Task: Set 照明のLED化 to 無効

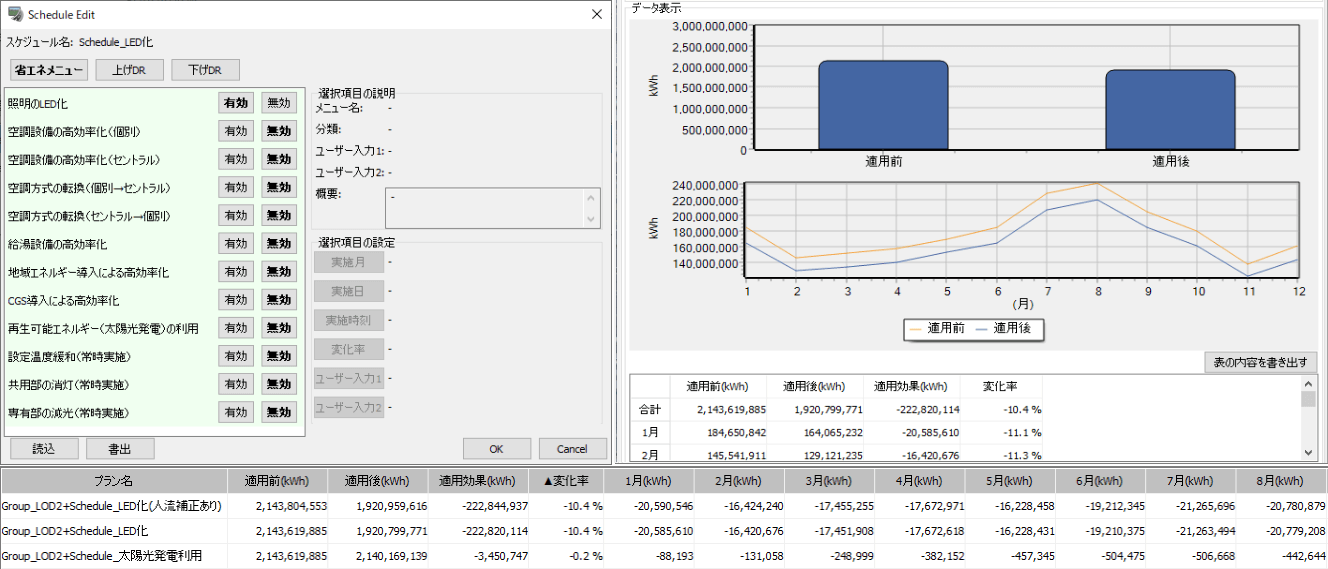Action: click(x=278, y=103)
